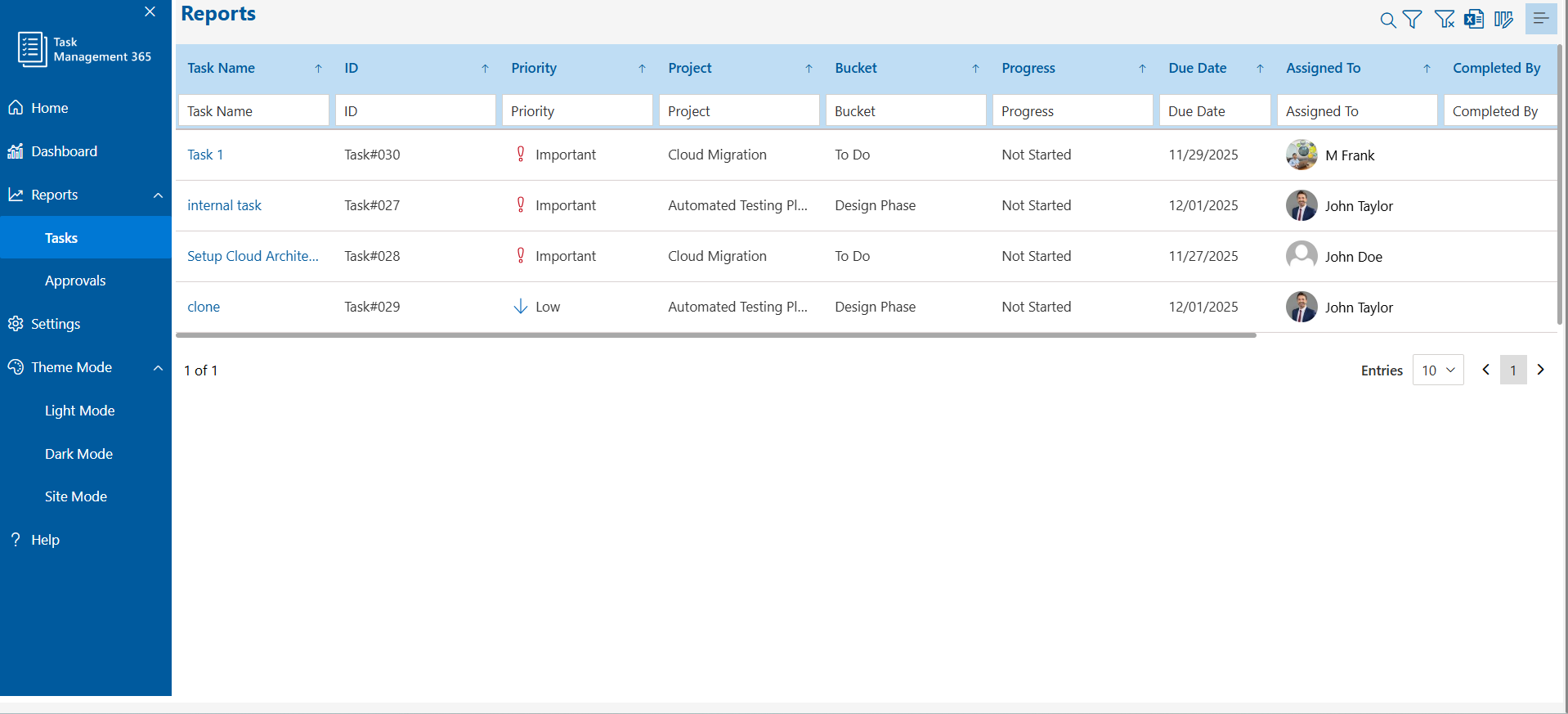
Task: Sort by ID column arrow
Action: coord(486,69)
